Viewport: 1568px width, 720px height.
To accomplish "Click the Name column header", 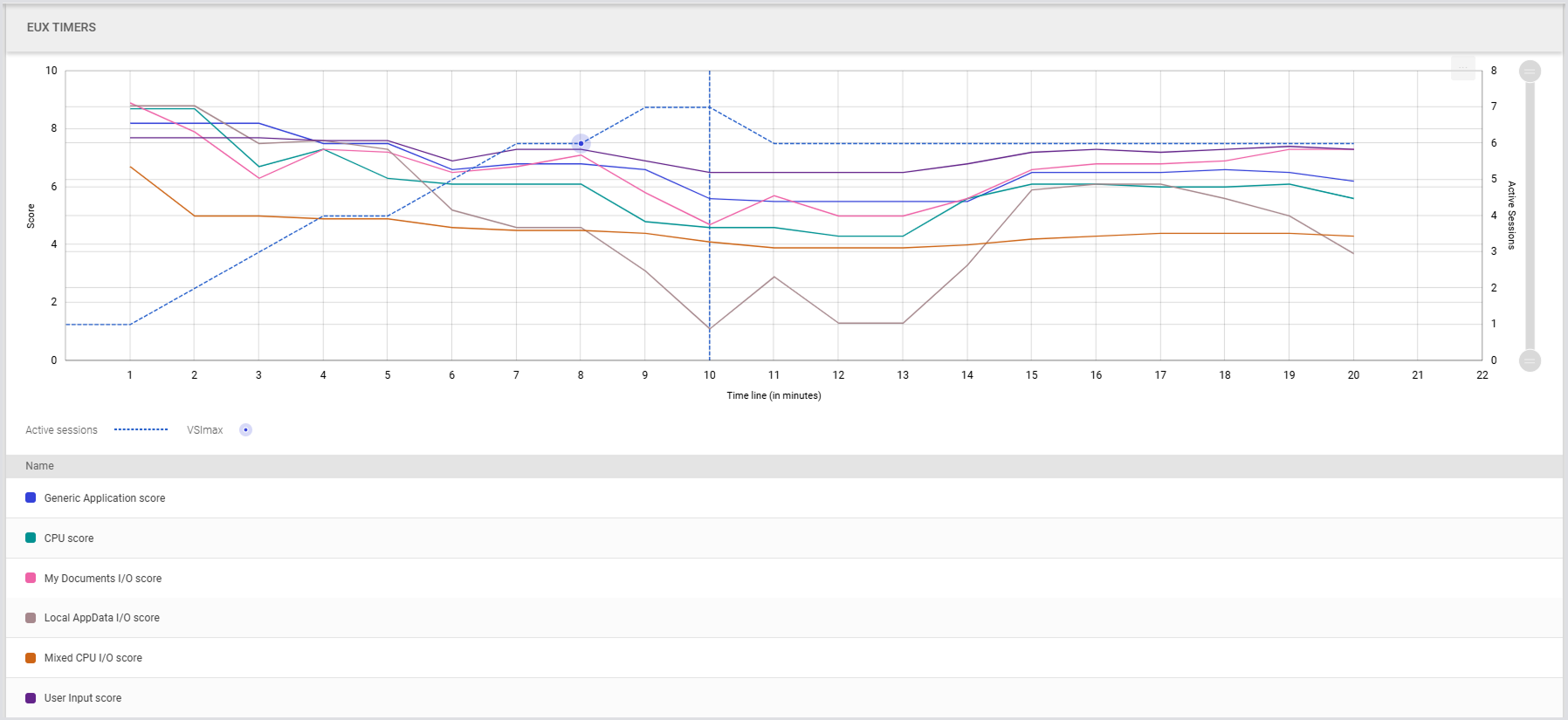I will (x=39, y=466).
